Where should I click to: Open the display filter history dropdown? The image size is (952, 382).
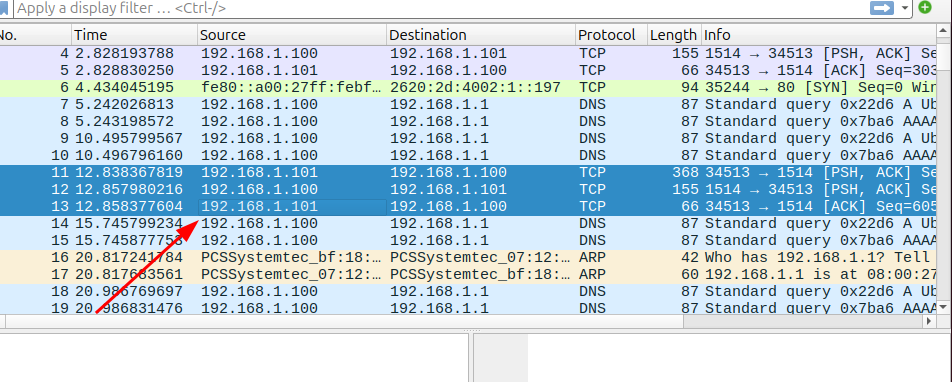click(905, 9)
